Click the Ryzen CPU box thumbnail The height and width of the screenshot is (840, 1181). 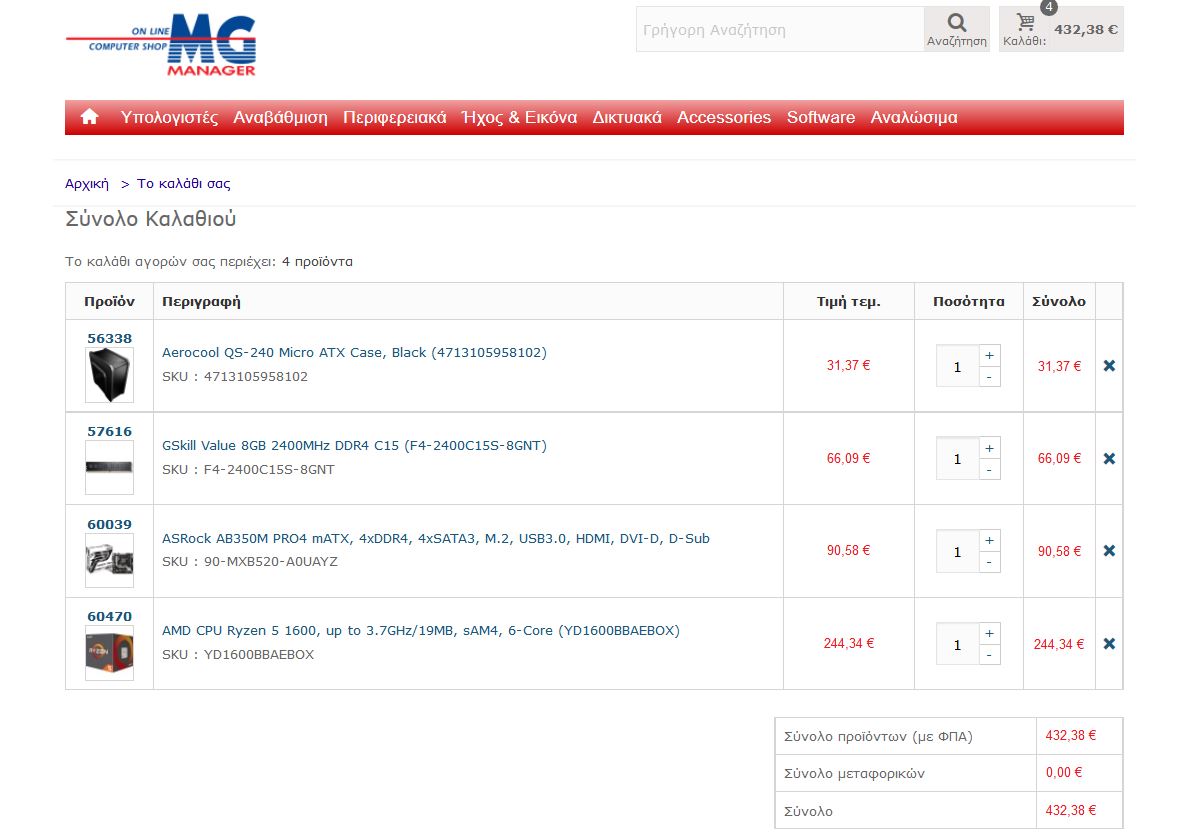(x=109, y=653)
